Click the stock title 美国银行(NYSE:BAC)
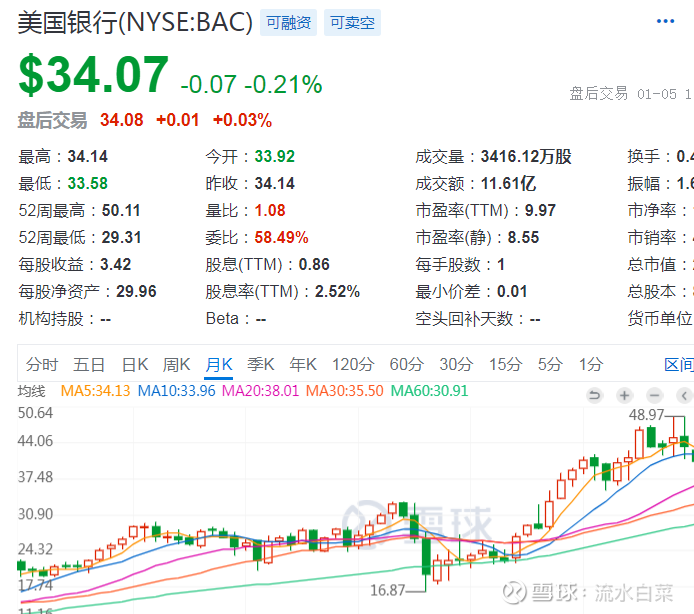The width and height of the screenshot is (694, 614). [135, 22]
